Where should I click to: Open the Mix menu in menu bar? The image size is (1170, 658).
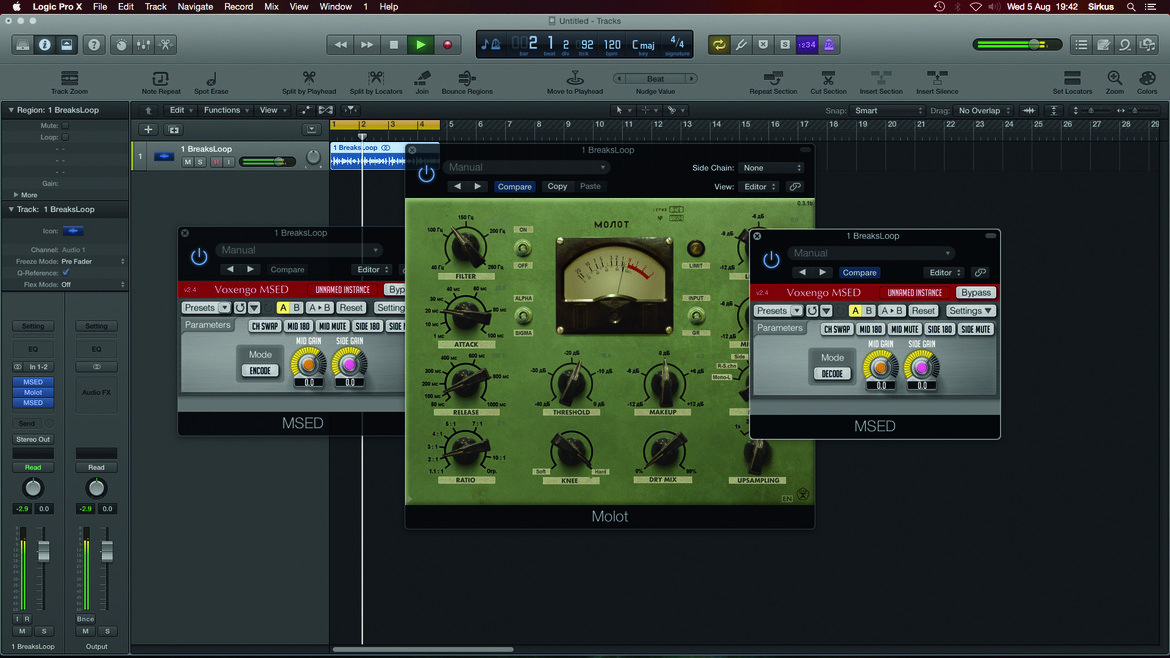point(272,7)
